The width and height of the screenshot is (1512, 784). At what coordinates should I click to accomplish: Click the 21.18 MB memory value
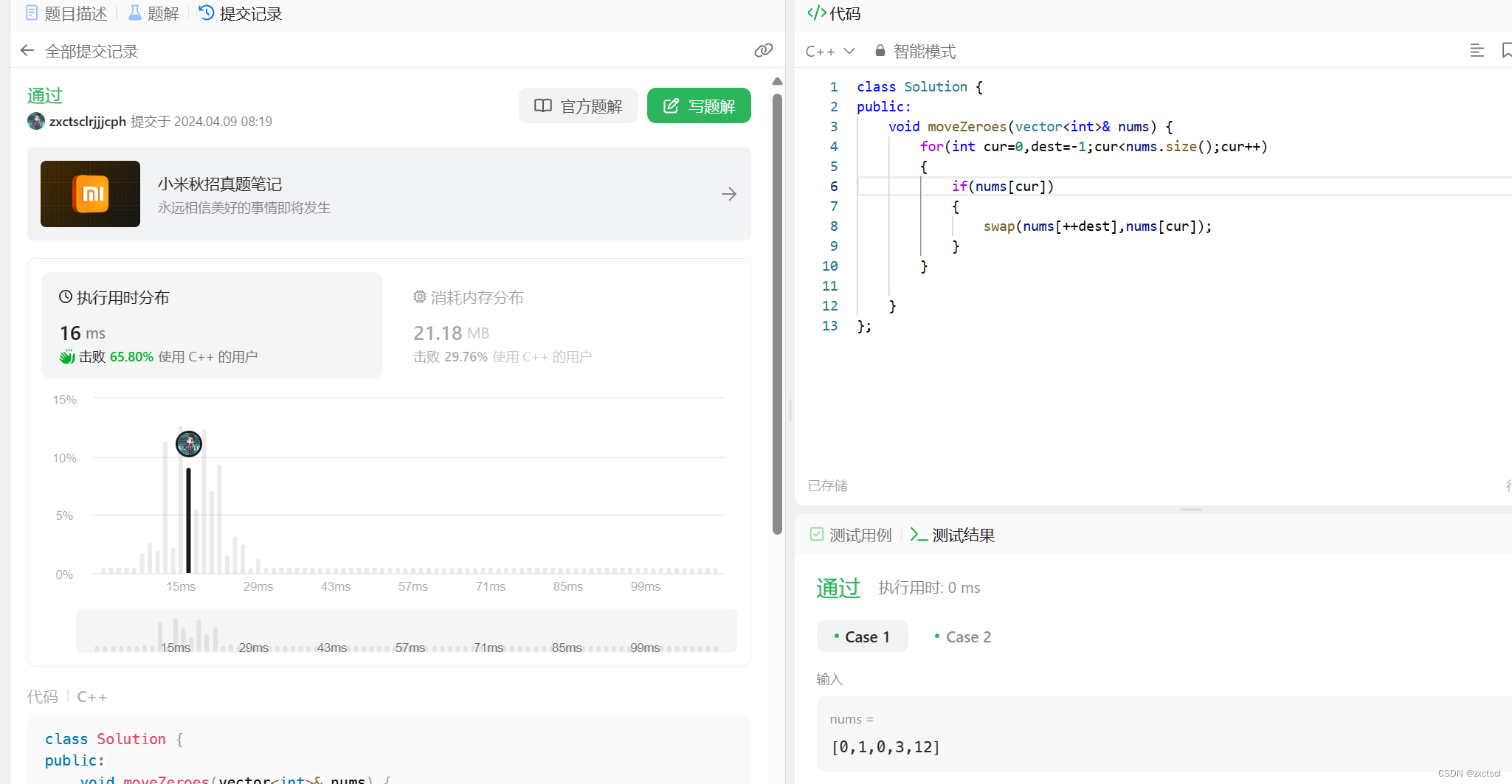point(451,333)
